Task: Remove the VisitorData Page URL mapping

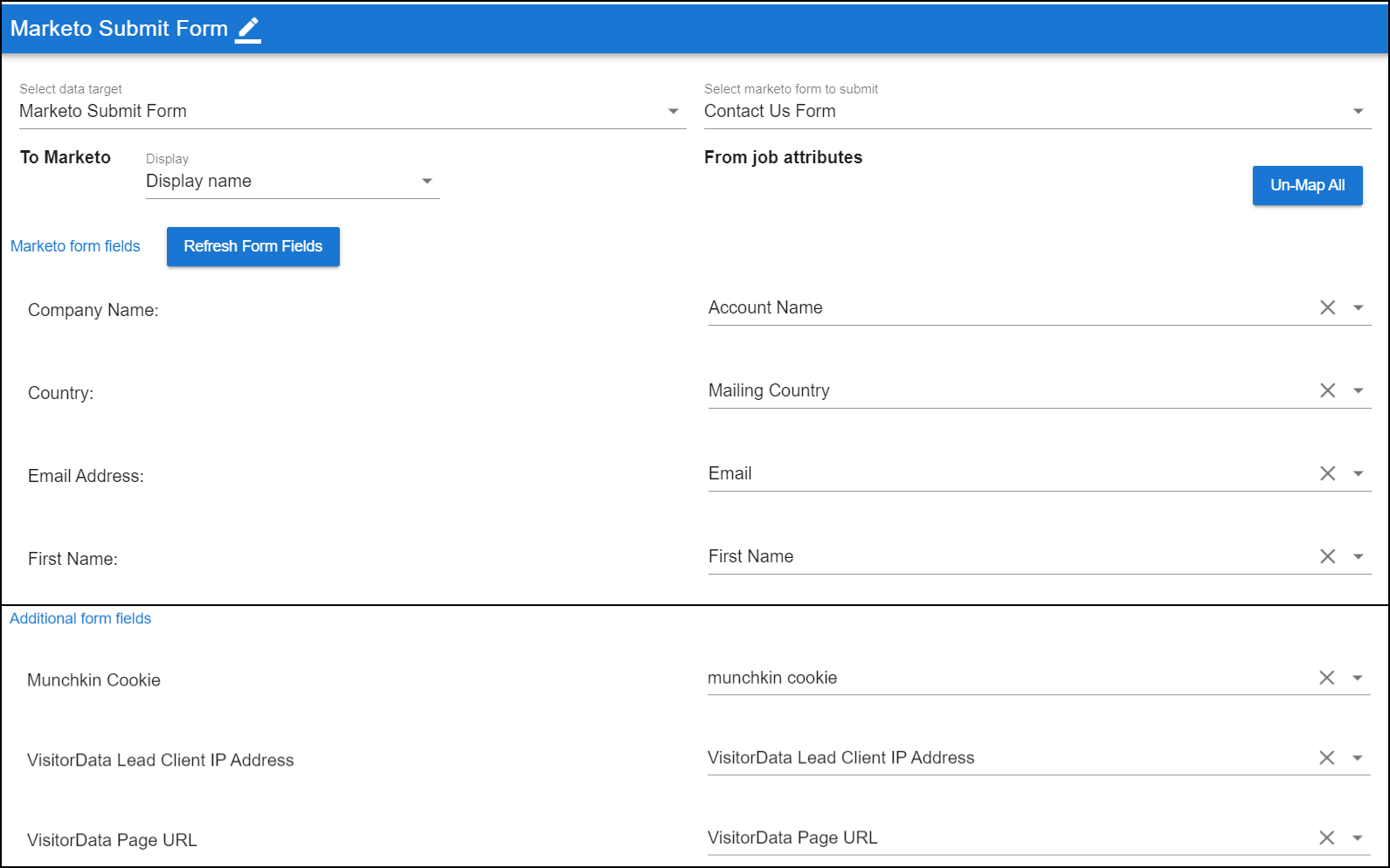Action: [x=1326, y=838]
